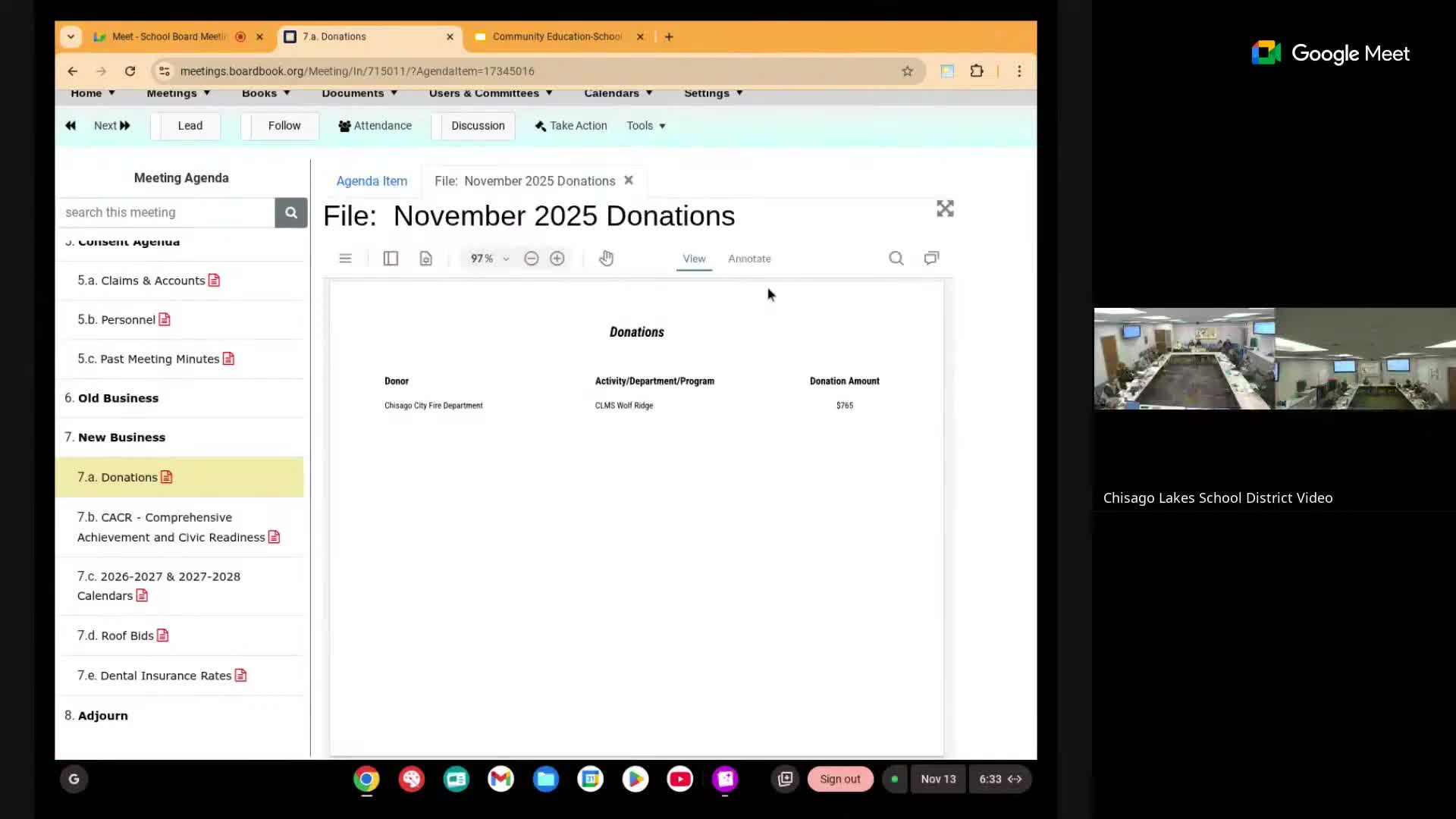The image size is (1456, 819).
Task: Bookmark this page with star icon
Action: (907, 71)
